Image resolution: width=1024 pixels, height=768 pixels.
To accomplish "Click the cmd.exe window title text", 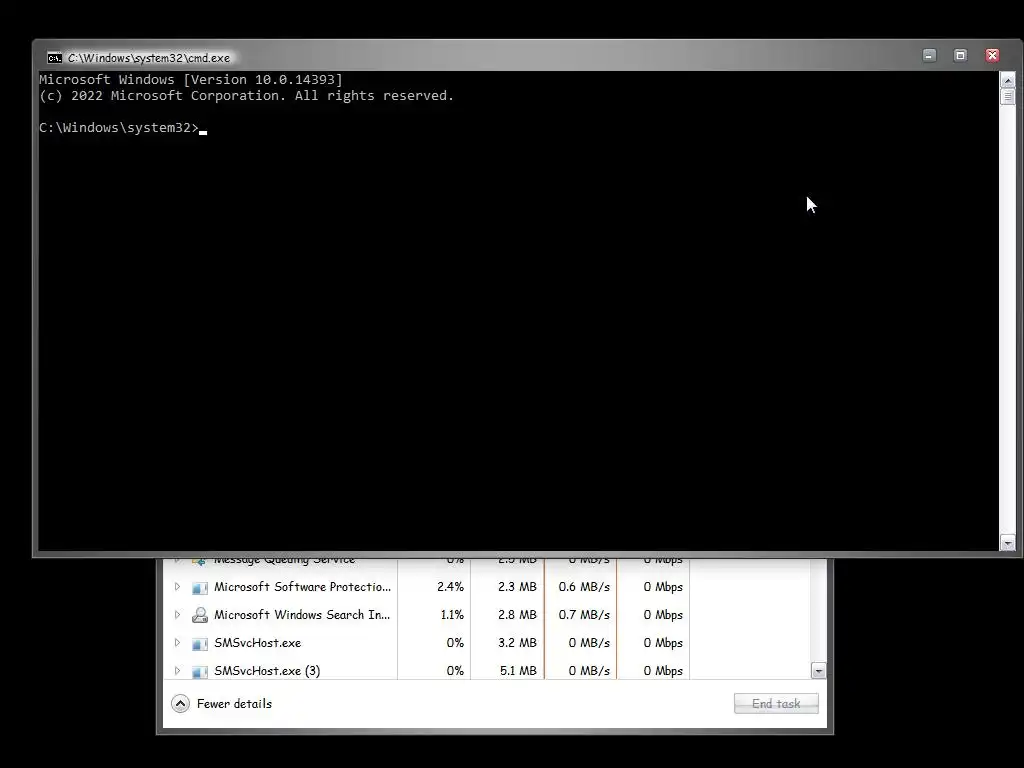I will [149, 57].
